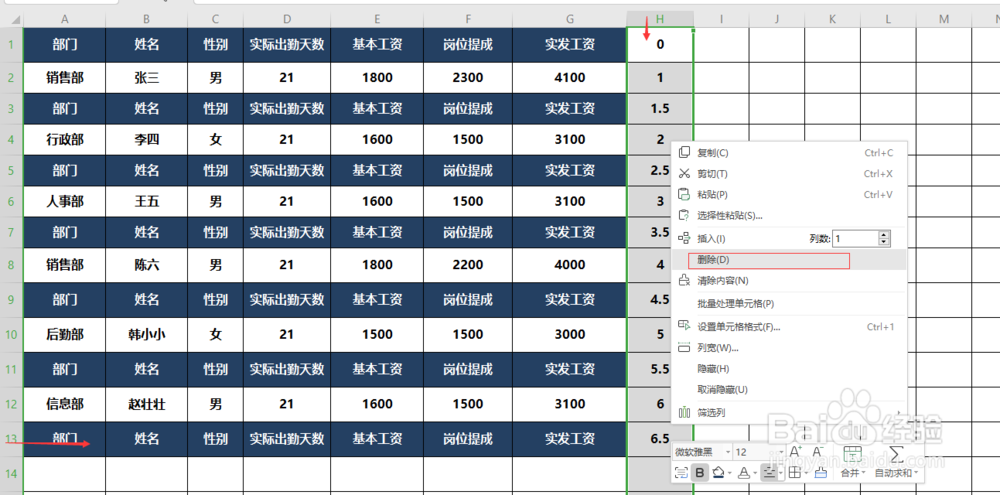This screenshot has width=1000, height=495.
Task: Open font color dropdown arrow
Action: click(755, 473)
